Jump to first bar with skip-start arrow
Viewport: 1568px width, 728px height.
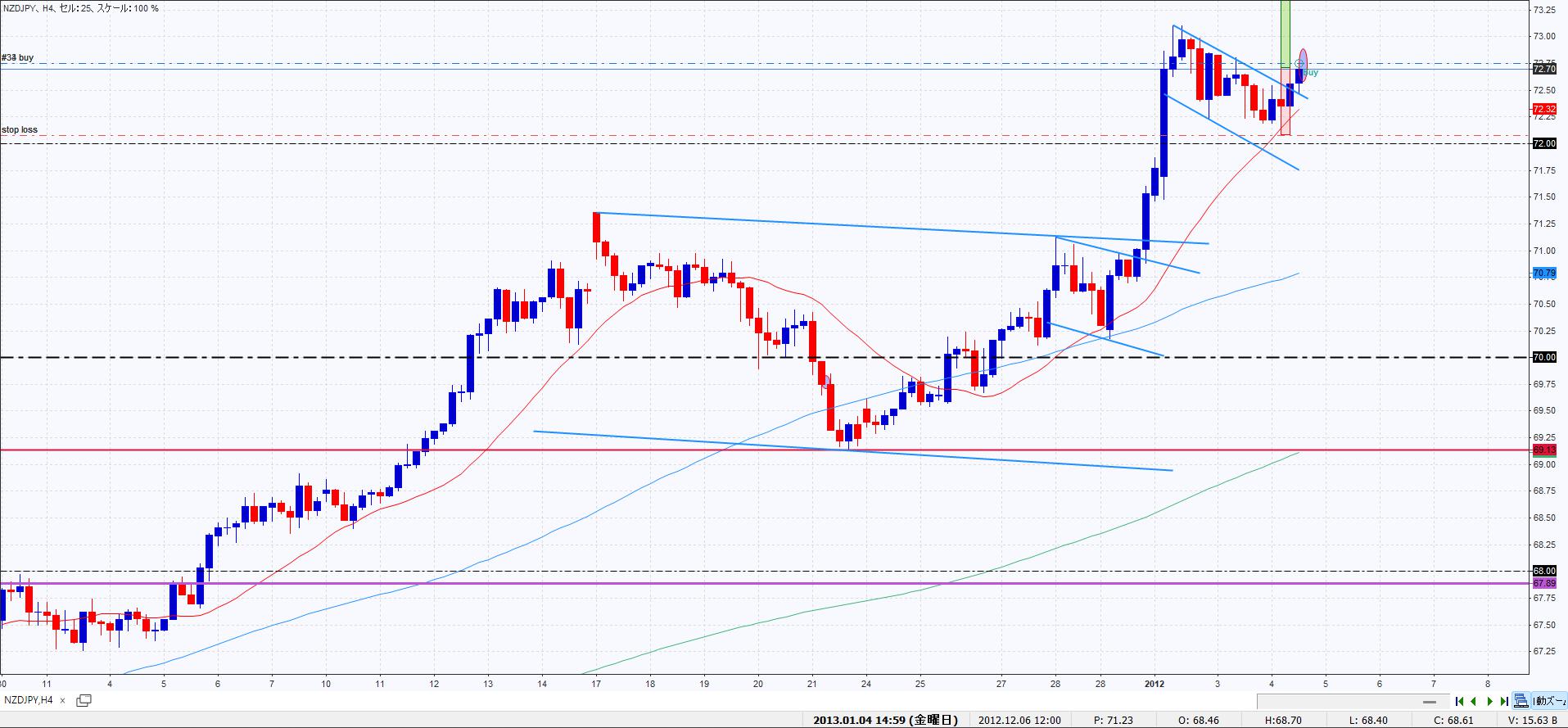(x=1459, y=701)
